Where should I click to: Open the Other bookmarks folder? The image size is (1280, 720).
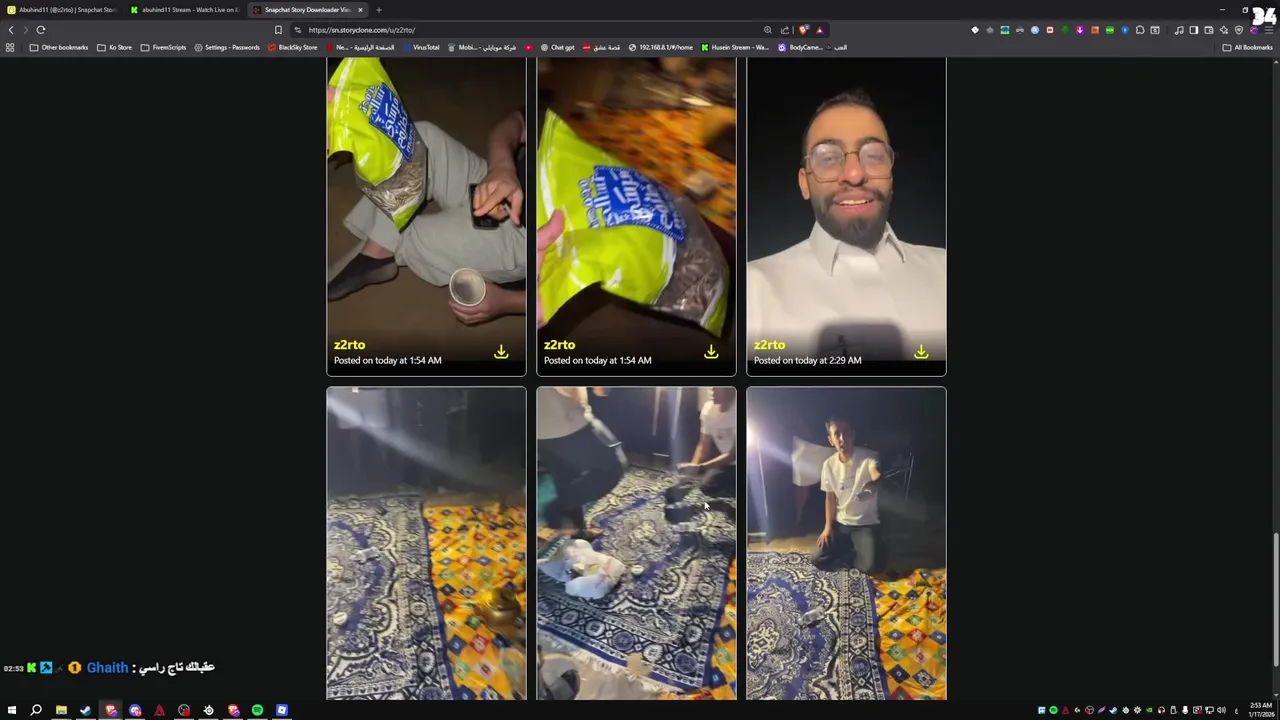(x=59, y=47)
